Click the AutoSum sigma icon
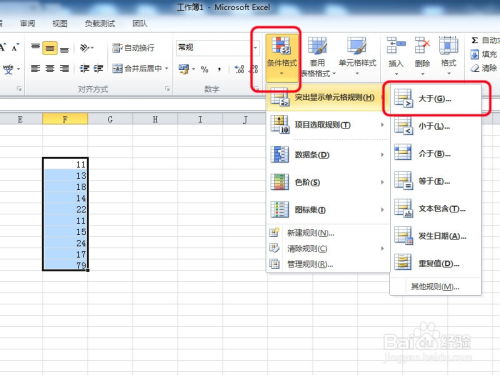The height and width of the screenshot is (375, 500). (x=475, y=40)
